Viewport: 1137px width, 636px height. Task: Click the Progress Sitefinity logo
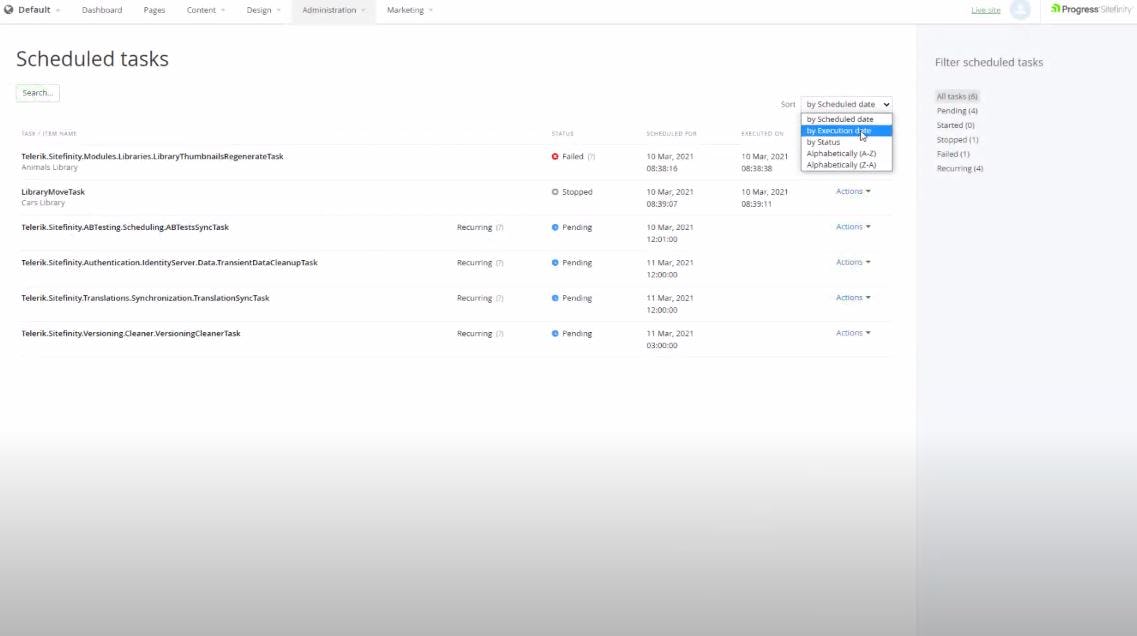tap(1089, 10)
